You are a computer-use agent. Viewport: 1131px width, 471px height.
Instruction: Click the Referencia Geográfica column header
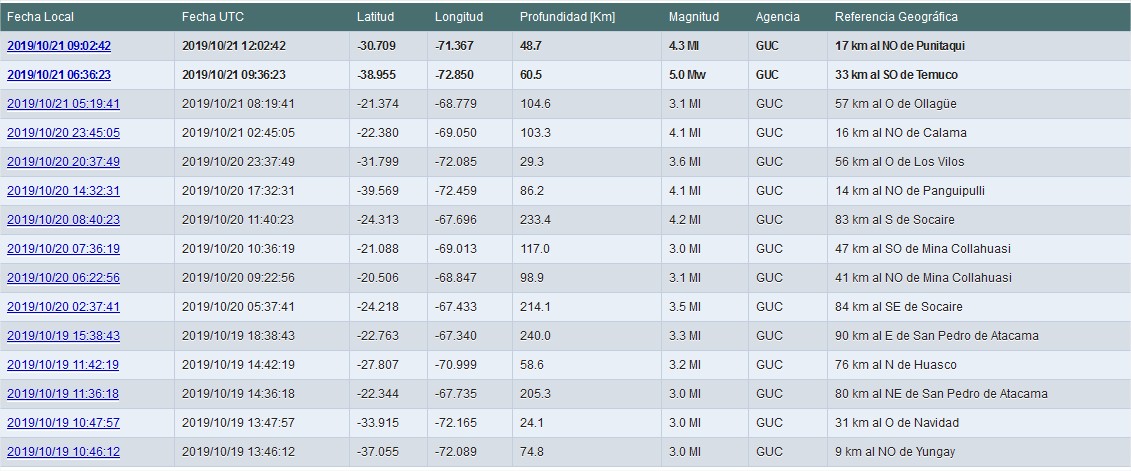(897, 17)
